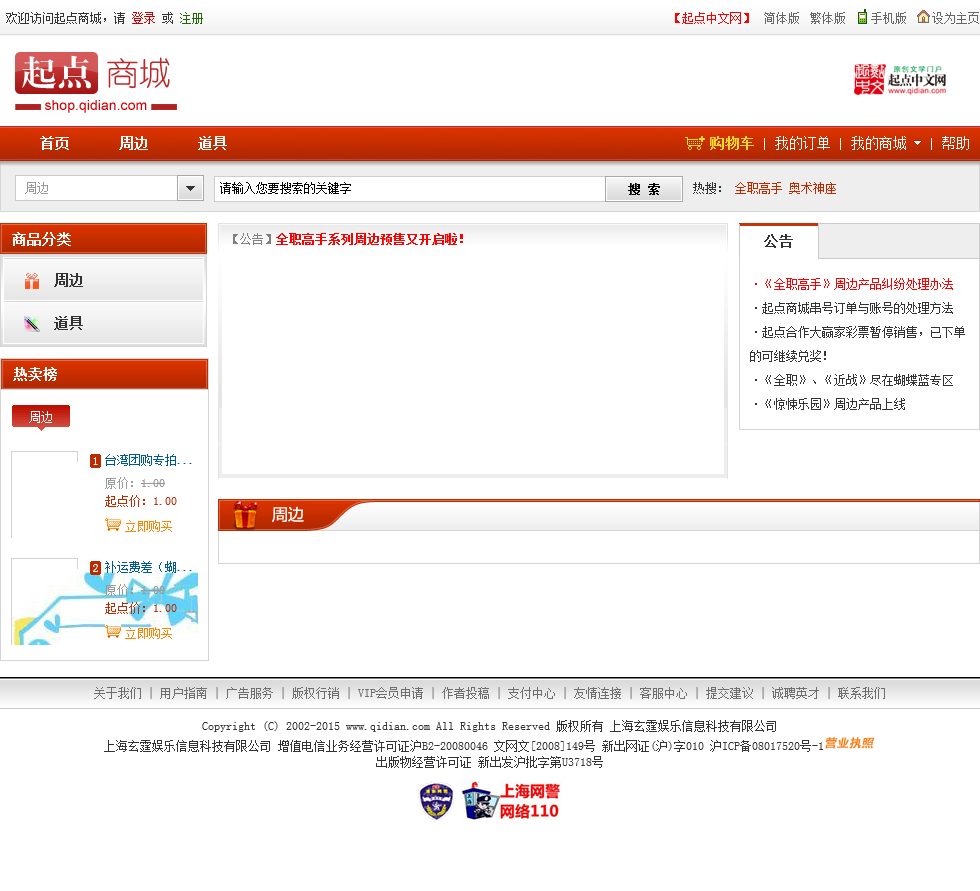The height and width of the screenshot is (891, 980).
Task: Click the 商品分类 header
Action: (104, 239)
